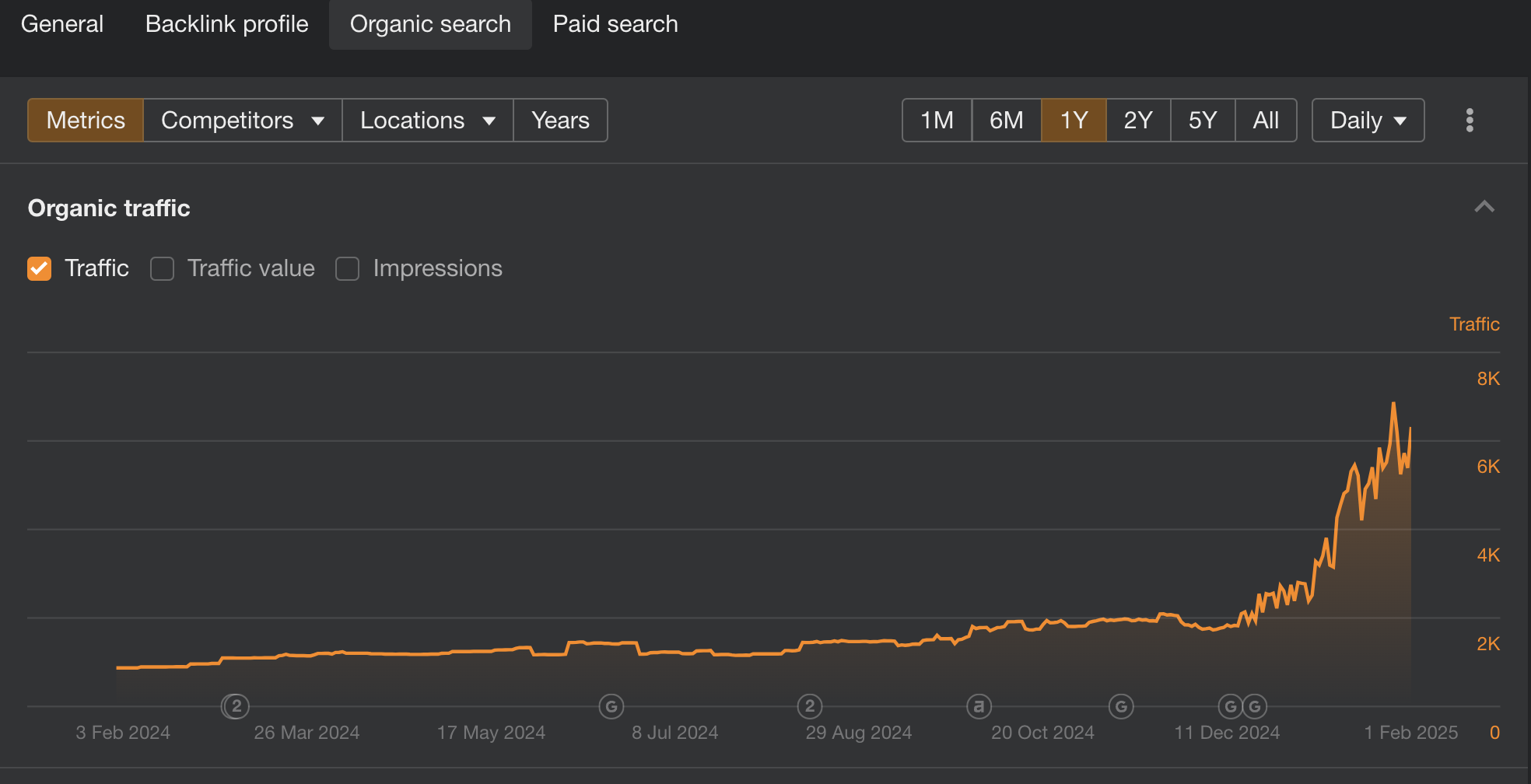
Task: Select the 6M time range button
Action: coord(1006,121)
